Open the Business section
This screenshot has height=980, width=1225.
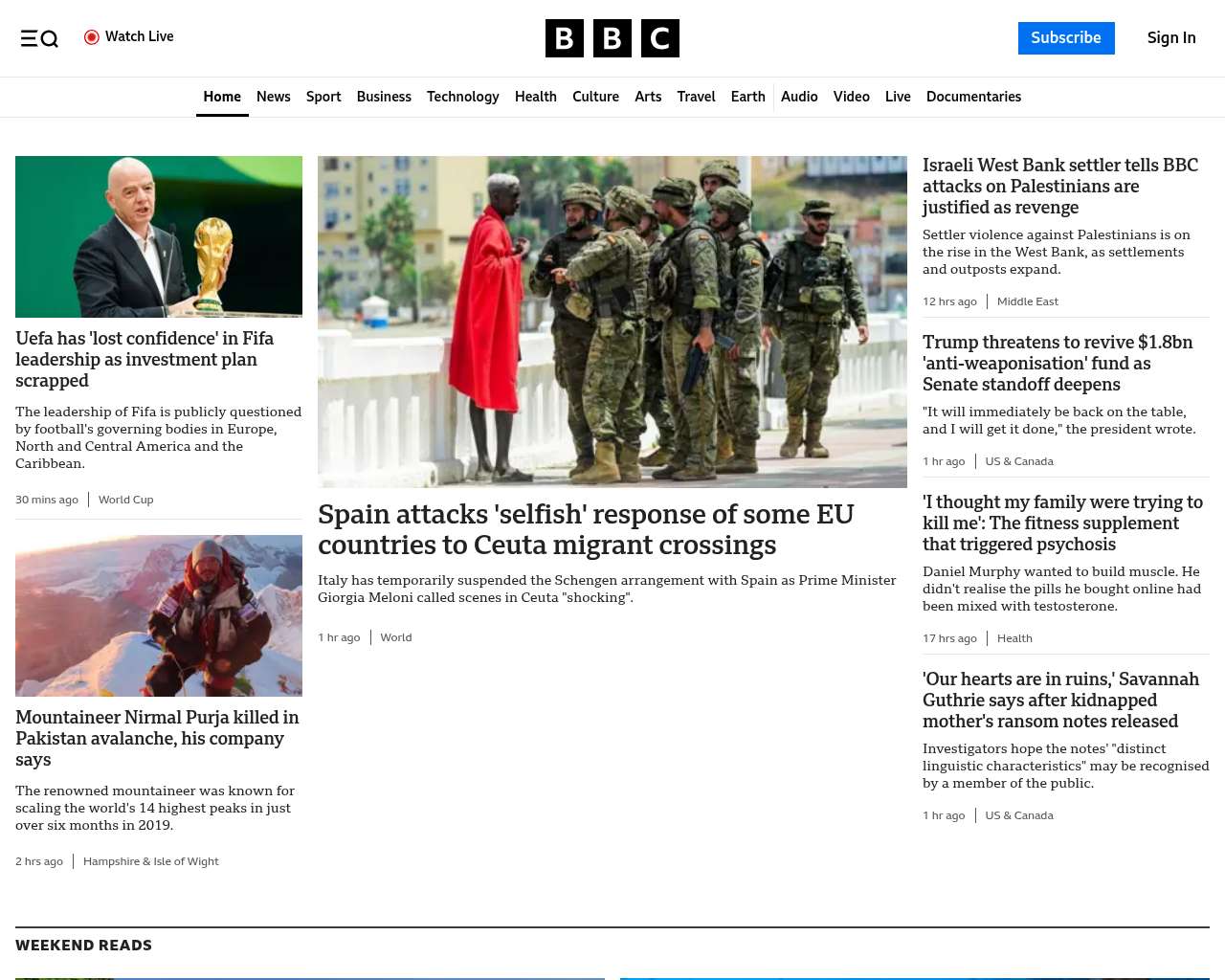tap(384, 97)
